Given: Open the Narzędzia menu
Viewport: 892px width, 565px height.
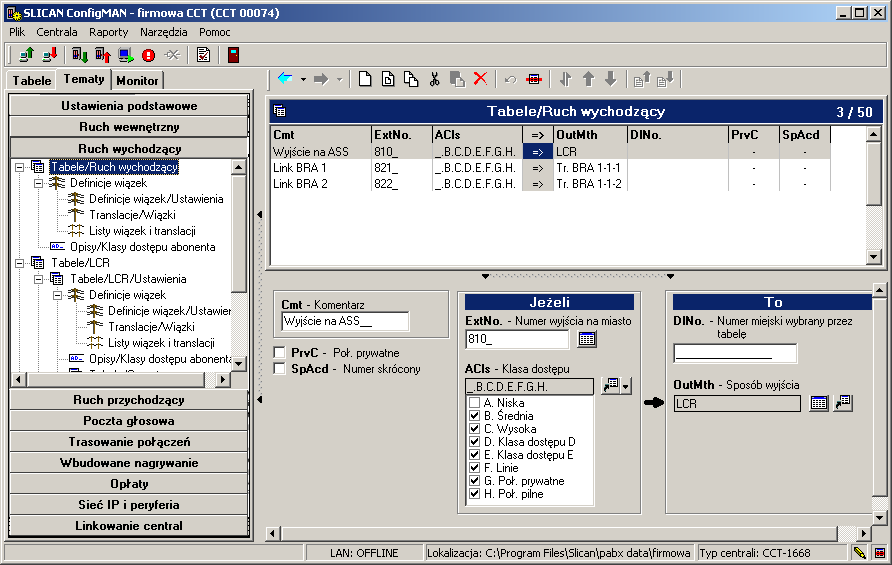Looking at the screenshot, I should click(x=164, y=32).
